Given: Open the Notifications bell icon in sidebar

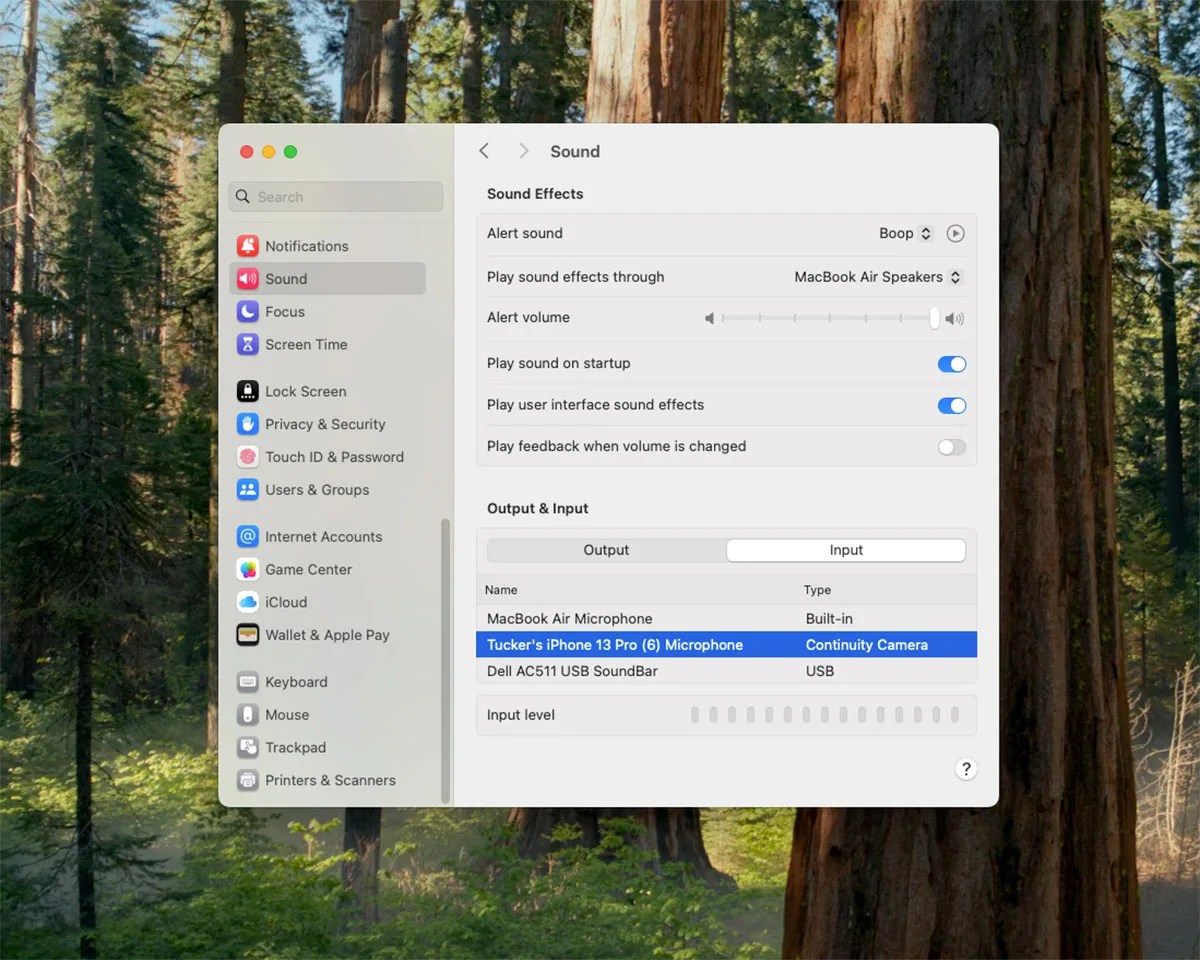Looking at the screenshot, I should [x=247, y=246].
